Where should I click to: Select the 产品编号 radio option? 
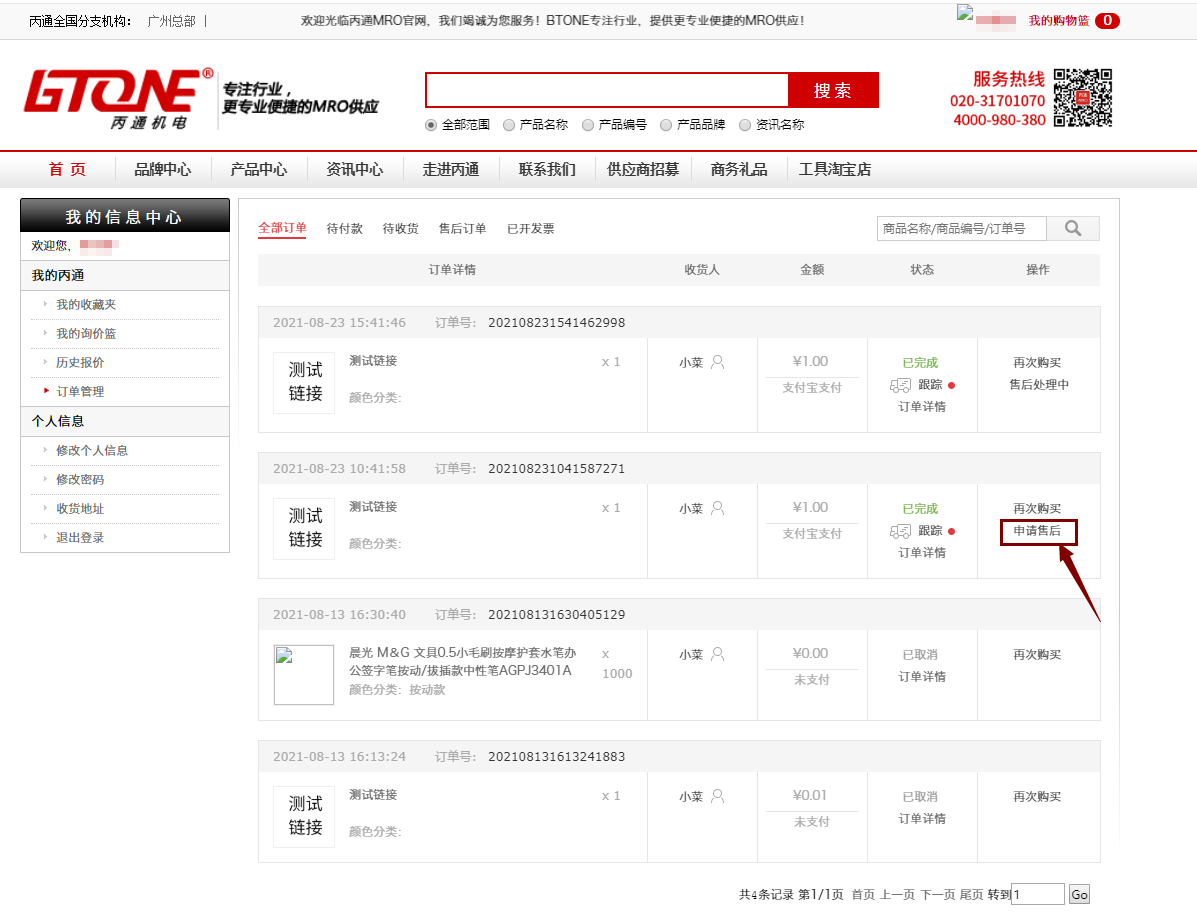[588, 125]
